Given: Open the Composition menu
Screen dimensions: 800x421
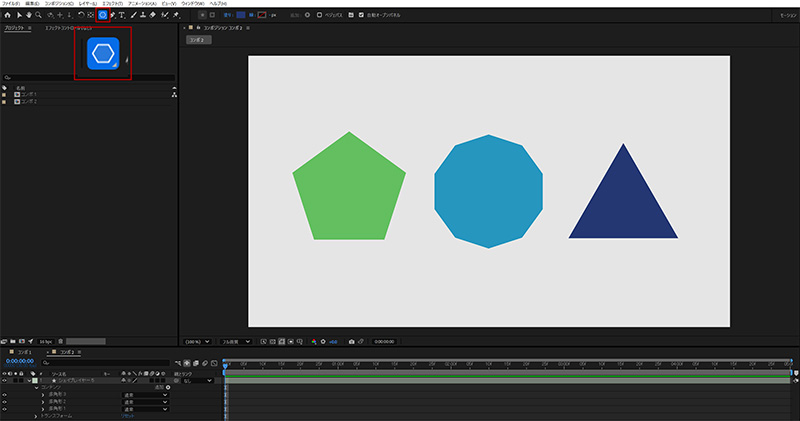Looking at the screenshot, I should coord(57,4).
